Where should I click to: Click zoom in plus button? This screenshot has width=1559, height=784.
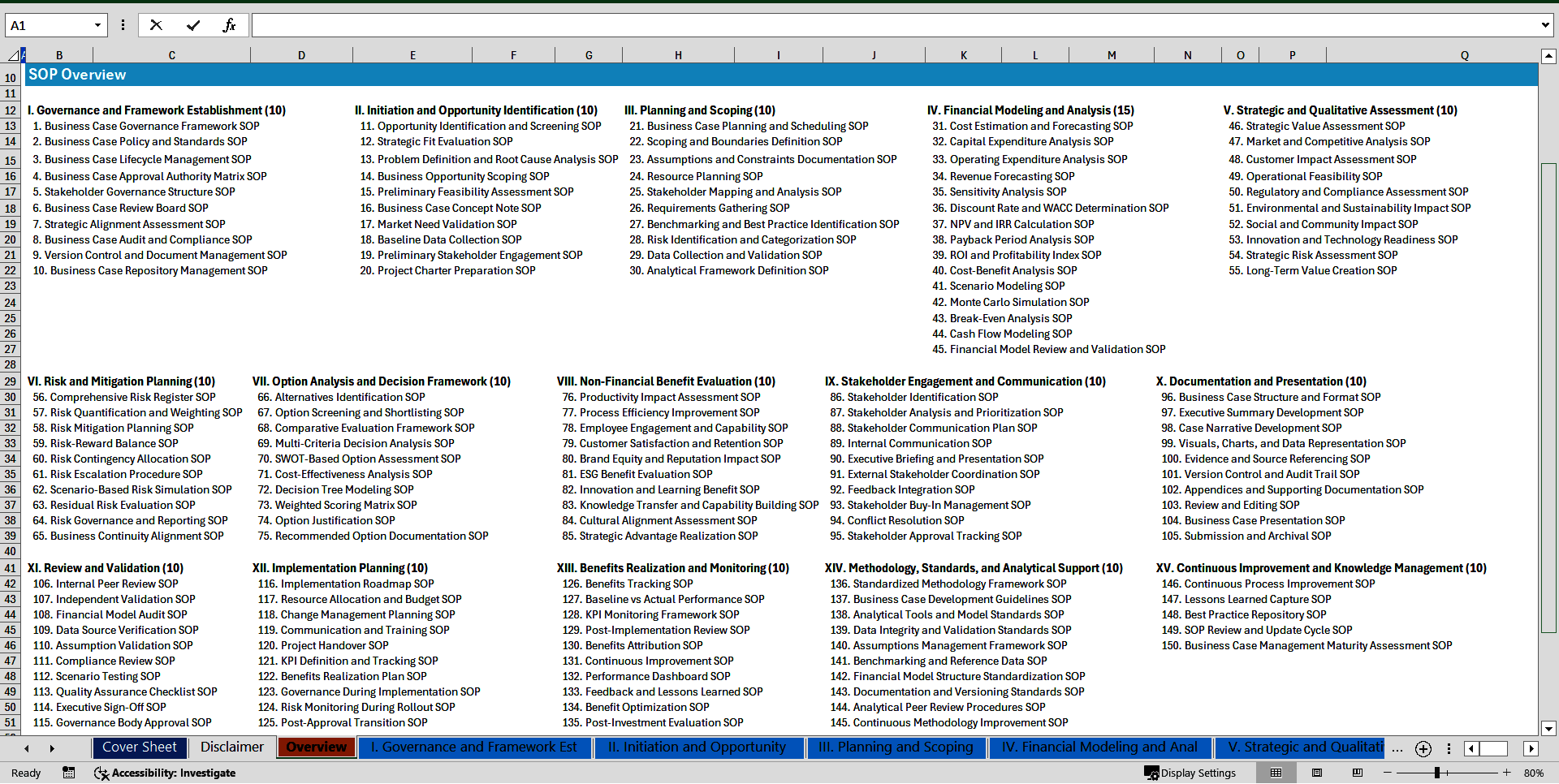(1506, 773)
